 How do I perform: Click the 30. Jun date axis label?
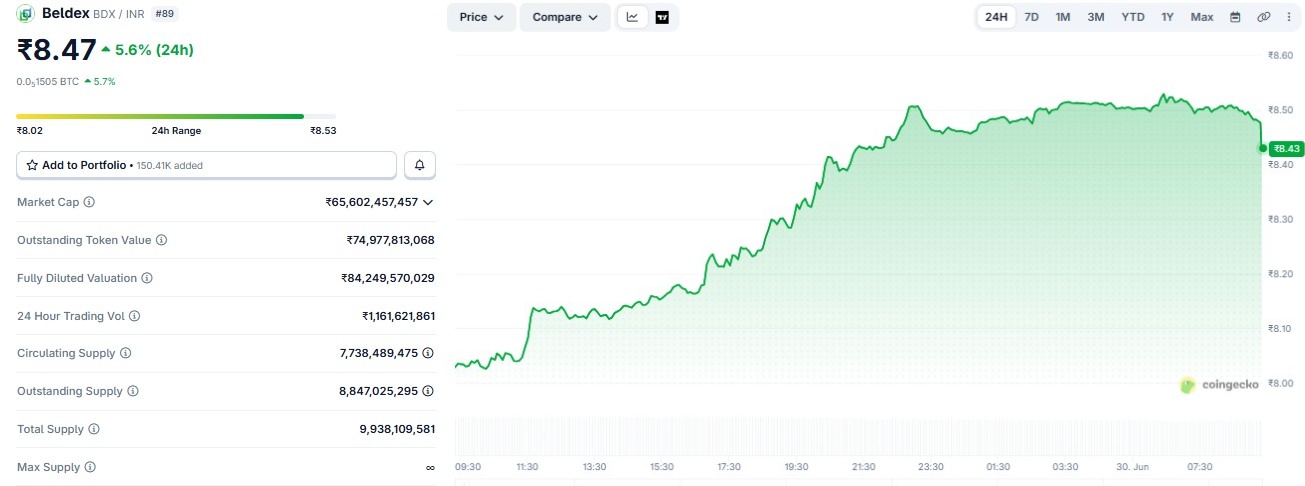coord(1133,466)
